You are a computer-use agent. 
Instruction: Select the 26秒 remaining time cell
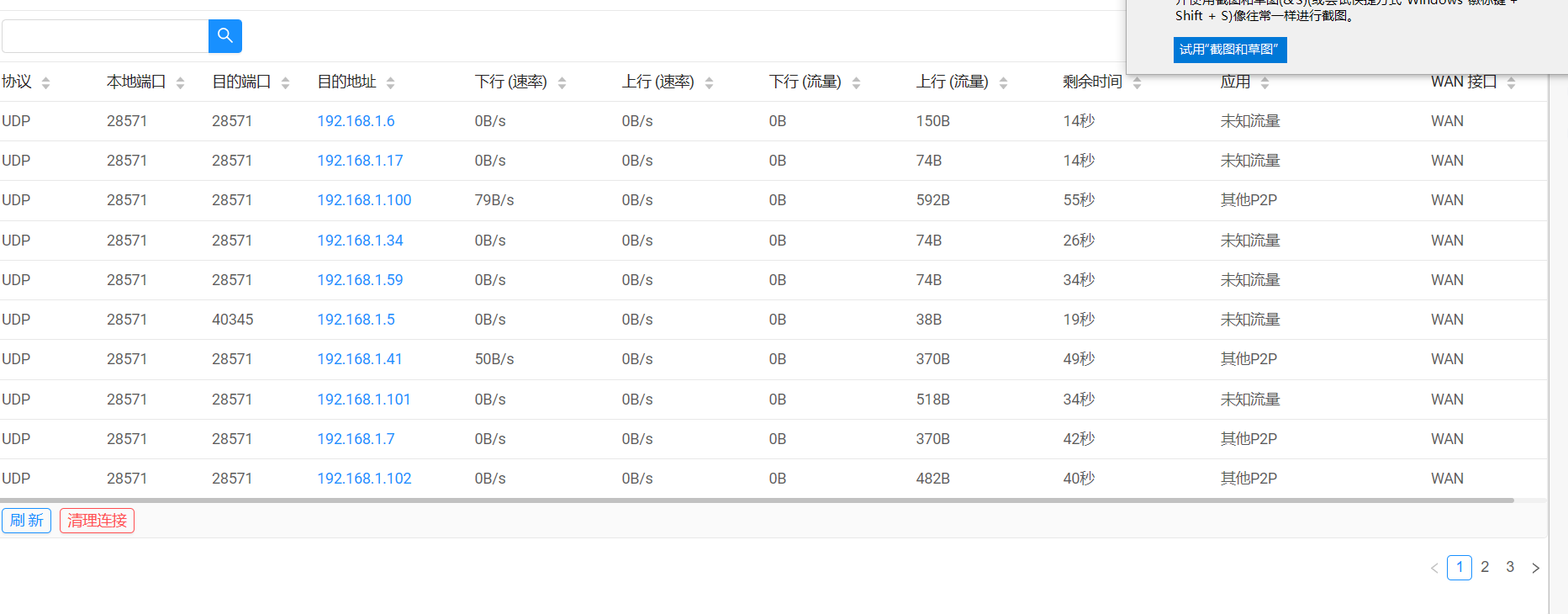coord(1079,241)
